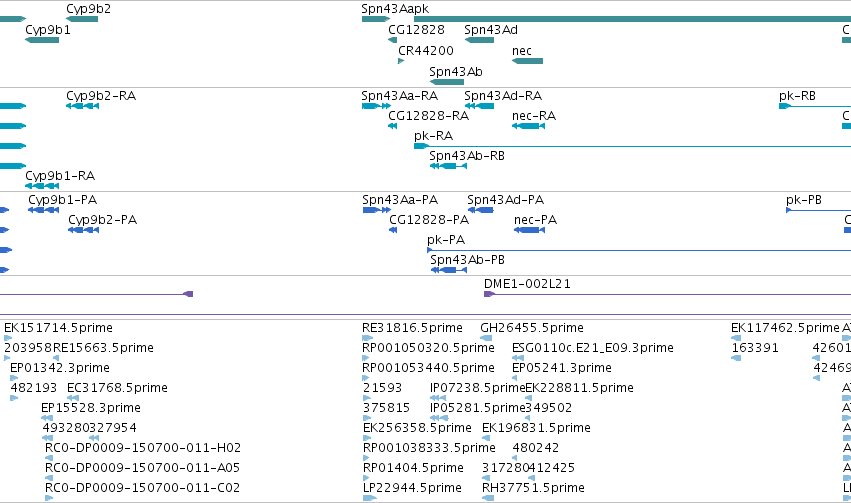Select the EP15528.3prime EST
This screenshot has width=851, height=503.
(47, 418)
